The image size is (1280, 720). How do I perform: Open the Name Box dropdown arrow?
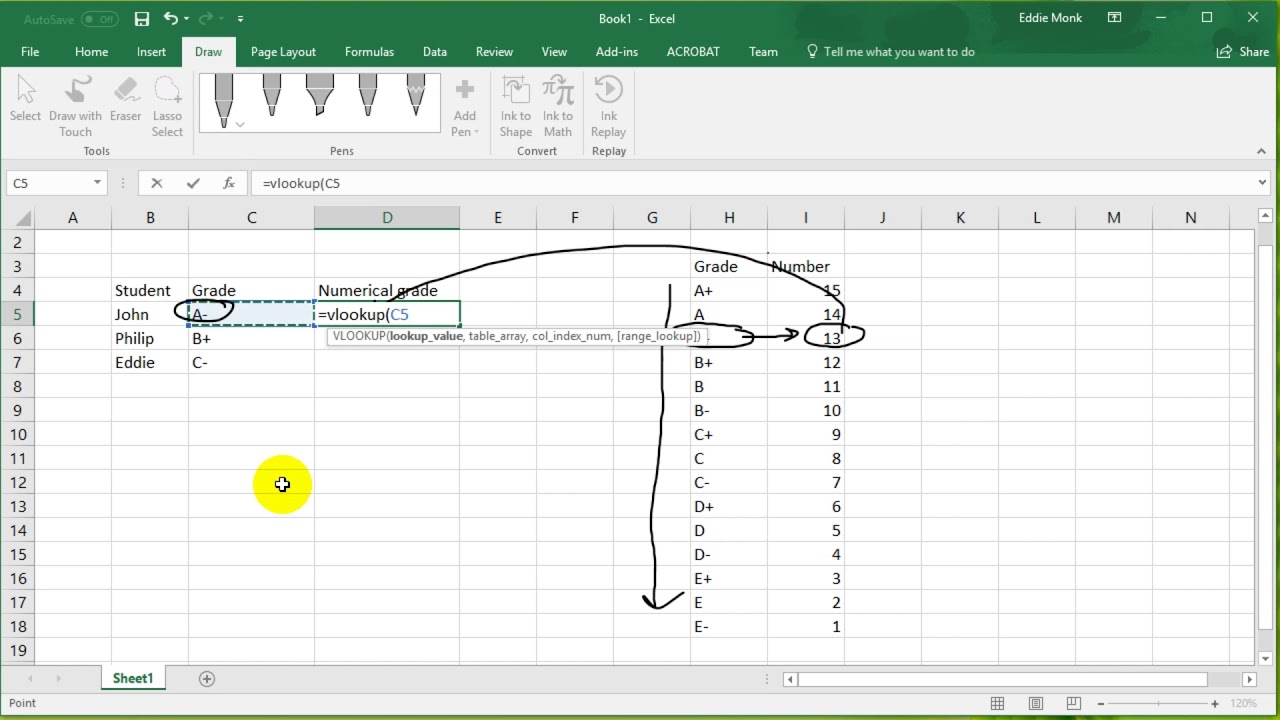pyautogui.click(x=97, y=183)
